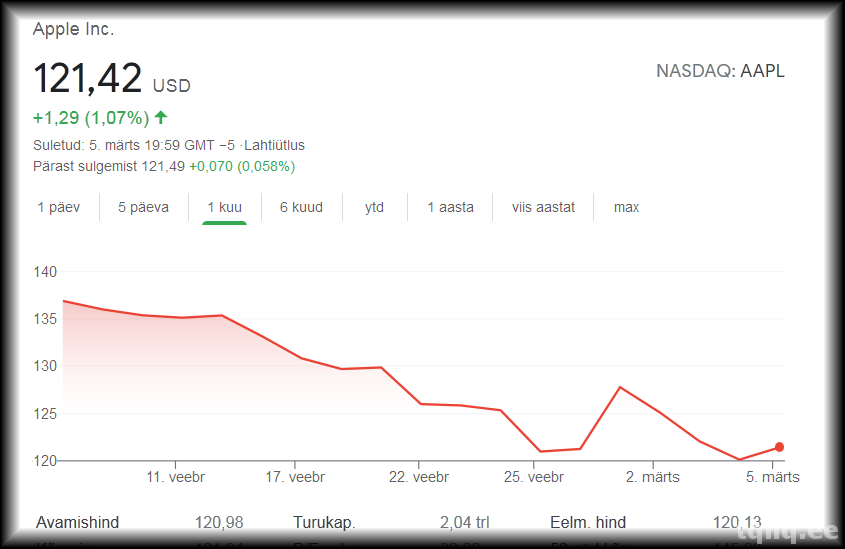
Task: Click the "NASDAQ: AAPL" ticker label
Action: [x=720, y=71]
